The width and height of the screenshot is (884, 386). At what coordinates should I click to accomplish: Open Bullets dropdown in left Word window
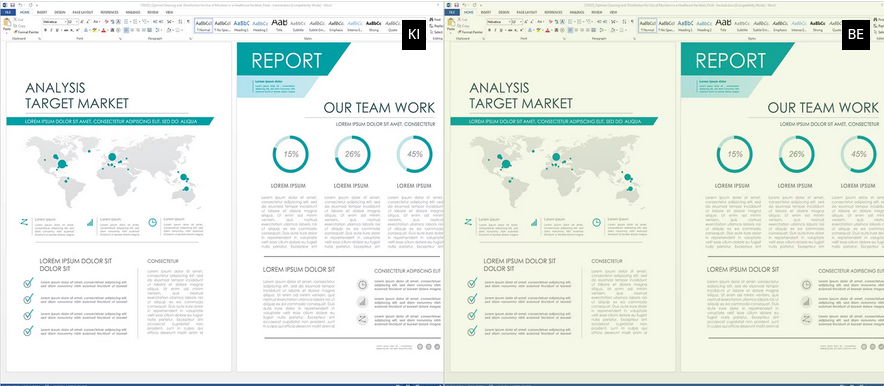coord(130,21)
